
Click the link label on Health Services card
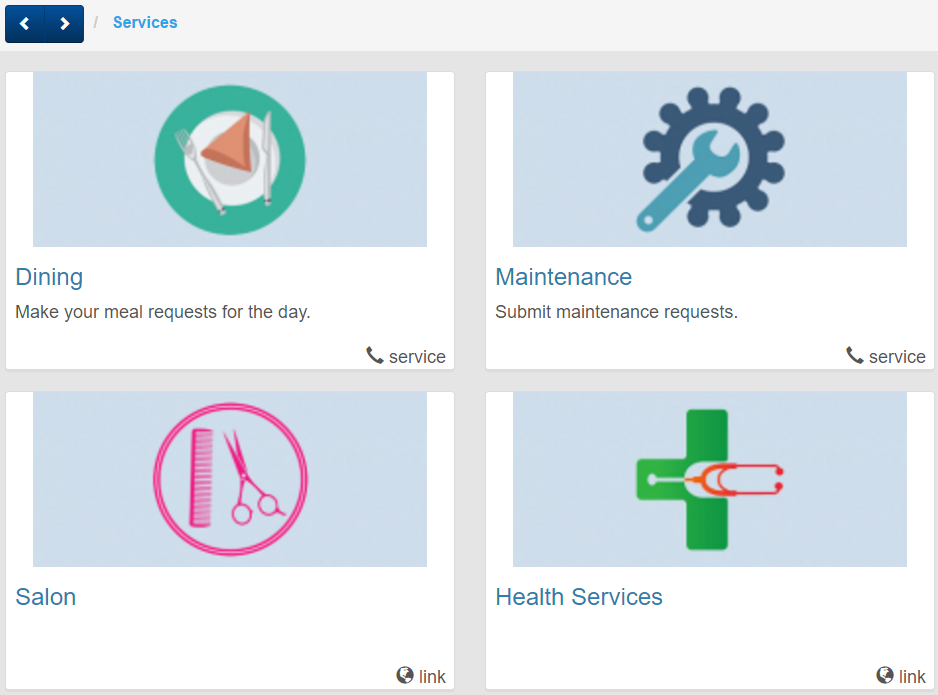coord(912,676)
